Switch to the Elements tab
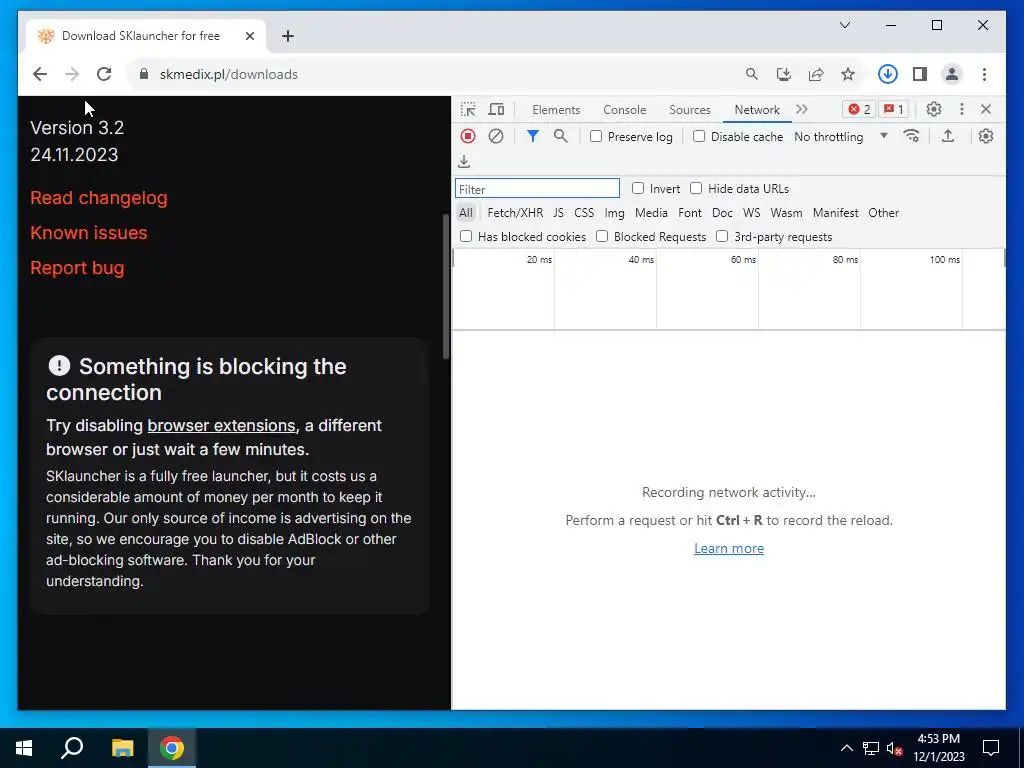Image resolution: width=1024 pixels, height=768 pixels. click(x=556, y=110)
